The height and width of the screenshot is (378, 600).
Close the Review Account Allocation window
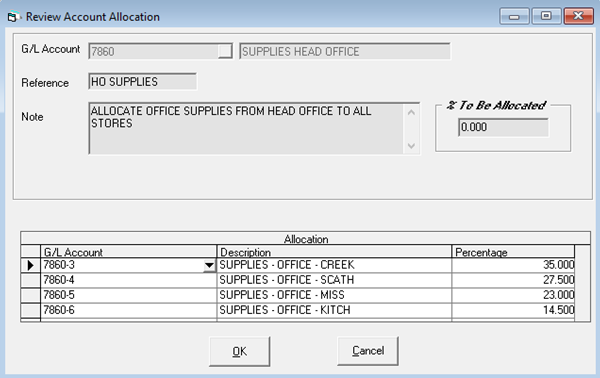(x=578, y=16)
